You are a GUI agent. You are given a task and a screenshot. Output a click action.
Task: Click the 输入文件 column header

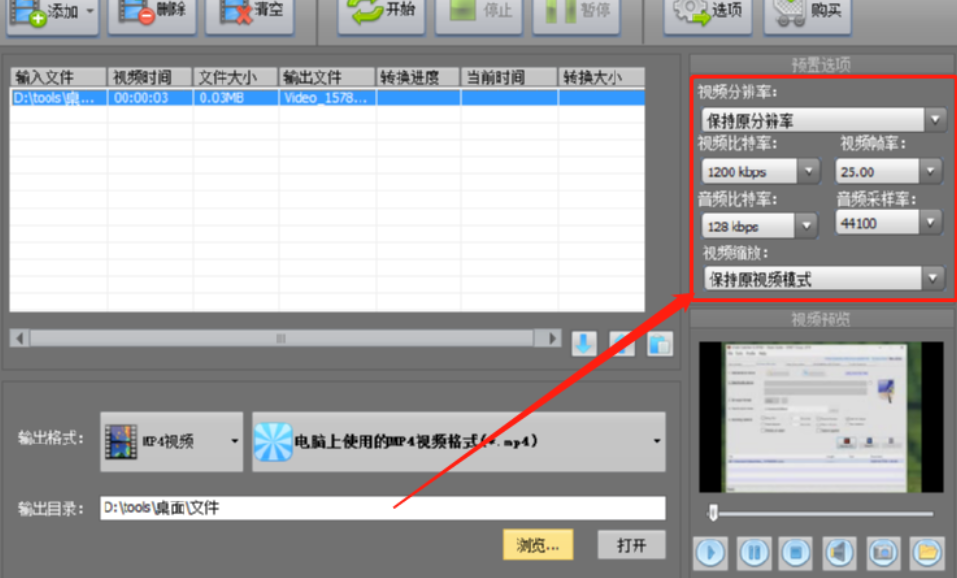click(x=59, y=77)
